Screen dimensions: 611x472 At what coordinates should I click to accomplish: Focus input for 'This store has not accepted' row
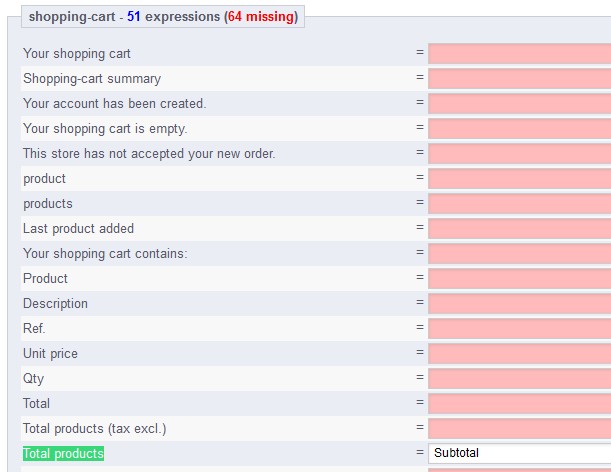coord(519,154)
